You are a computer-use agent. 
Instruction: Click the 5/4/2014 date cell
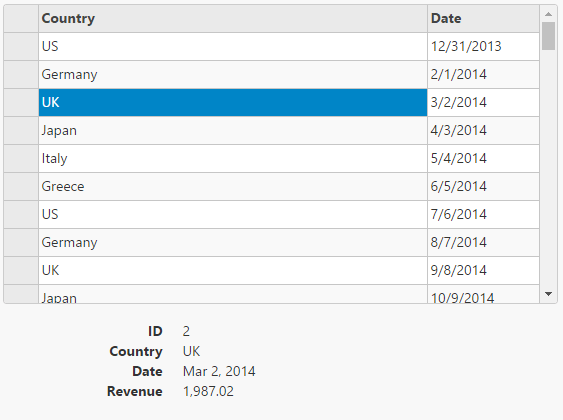coord(483,159)
